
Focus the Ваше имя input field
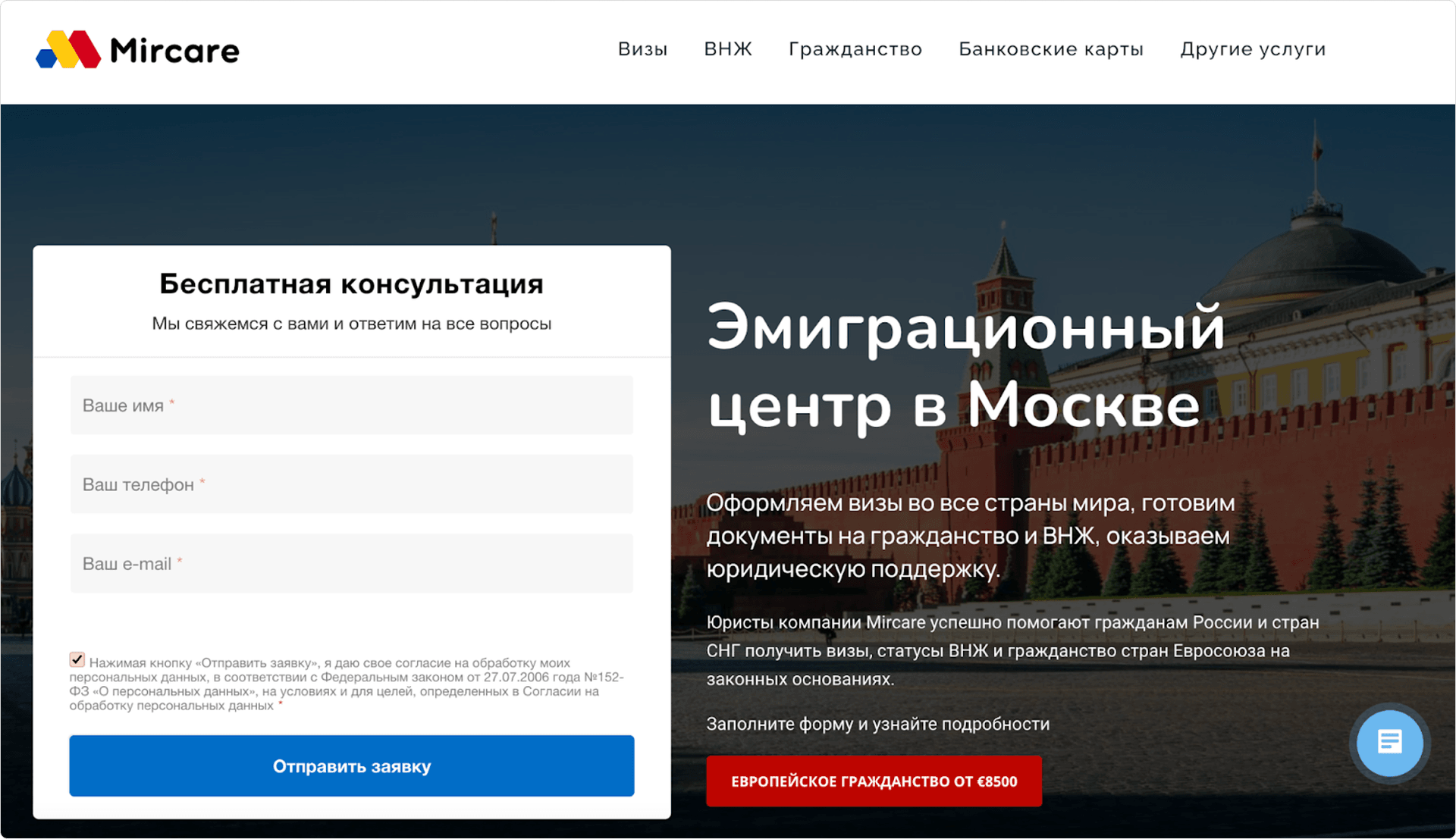coord(352,405)
